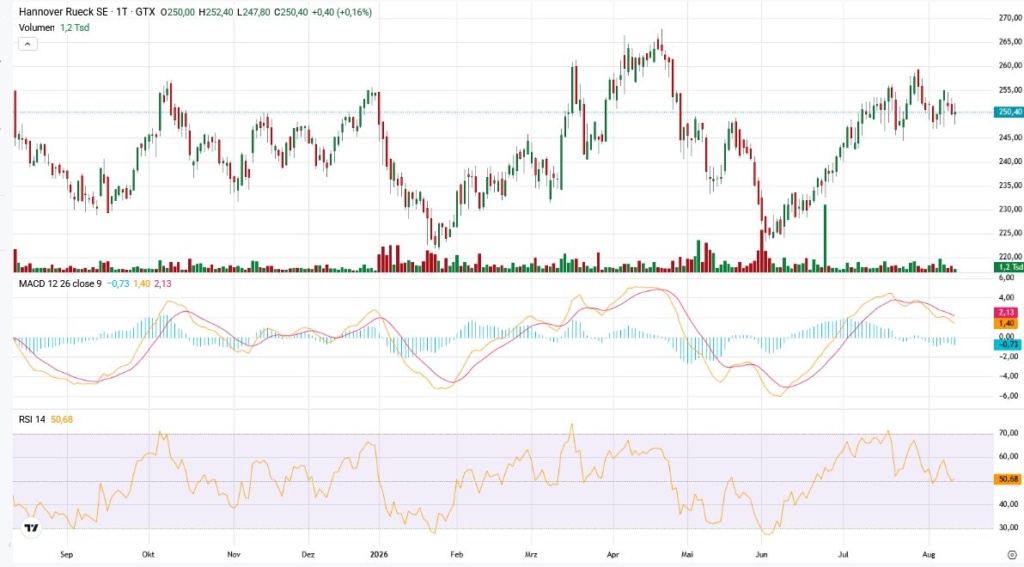The height and width of the screenshot is (567, 1024).
Task: Click the 40,00 RSI scale label
Action: pos(1008,504)
